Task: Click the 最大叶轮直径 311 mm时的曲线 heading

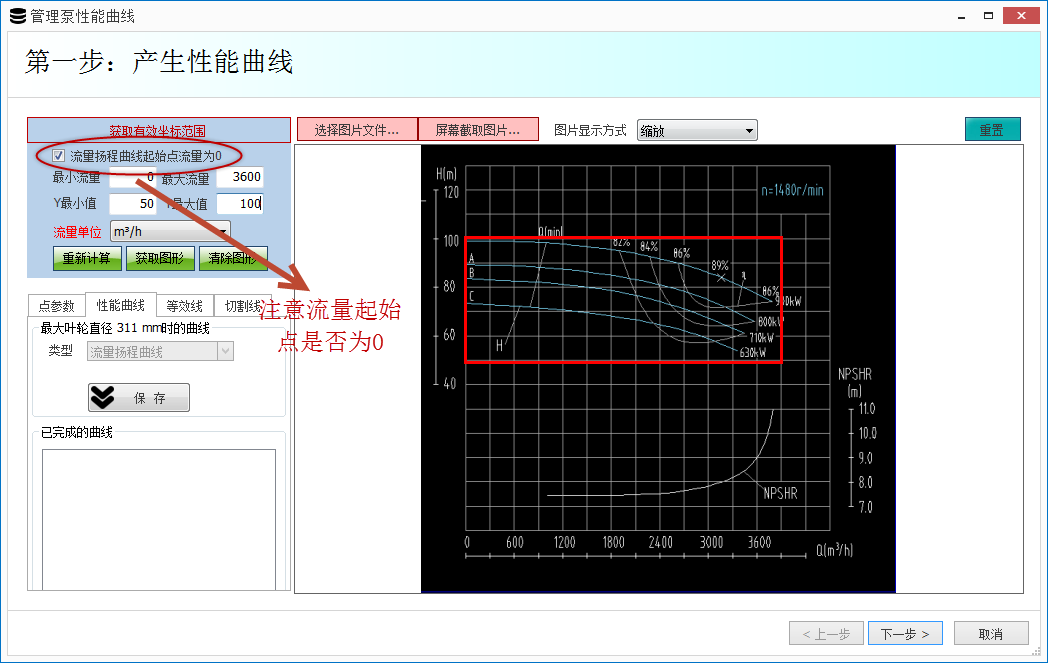Action: pyautogui.click(x=125, y=328)
